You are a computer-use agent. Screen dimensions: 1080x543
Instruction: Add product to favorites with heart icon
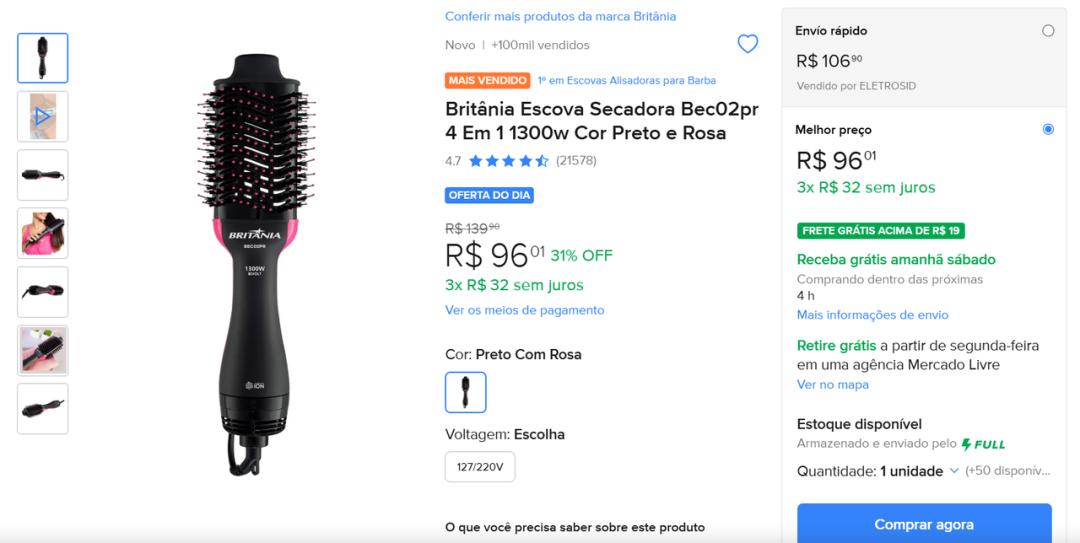(x=747, y=44)
